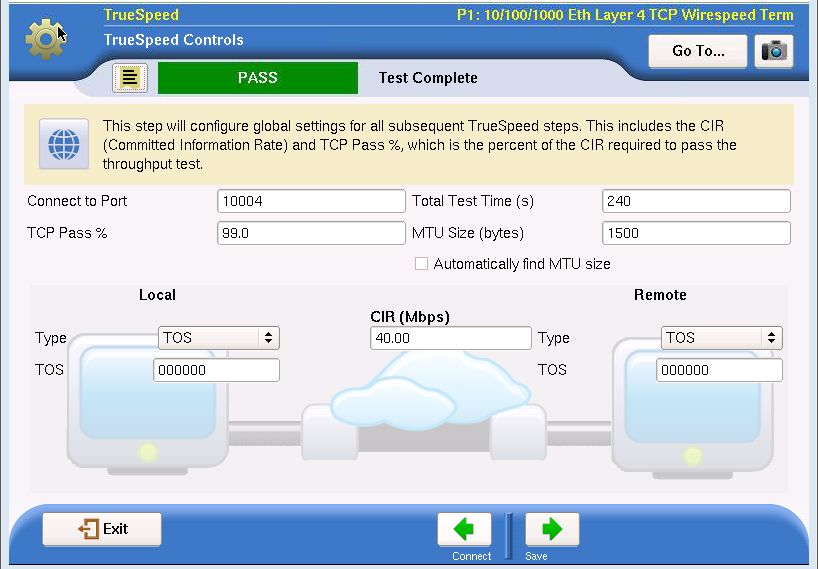Click the globe global settings icon

coord(64,144)
